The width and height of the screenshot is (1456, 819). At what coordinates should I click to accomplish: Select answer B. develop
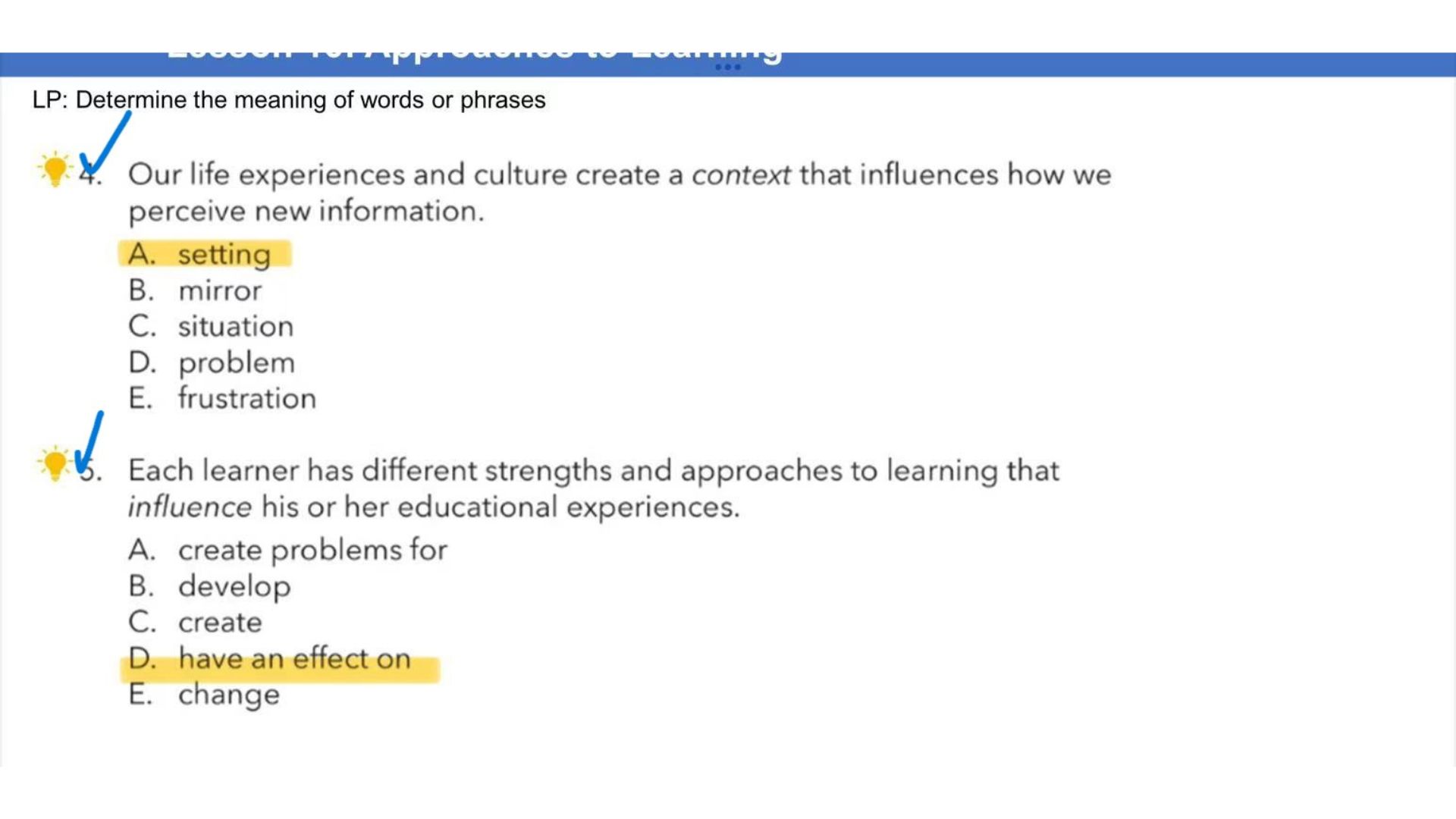pos(209,586)
